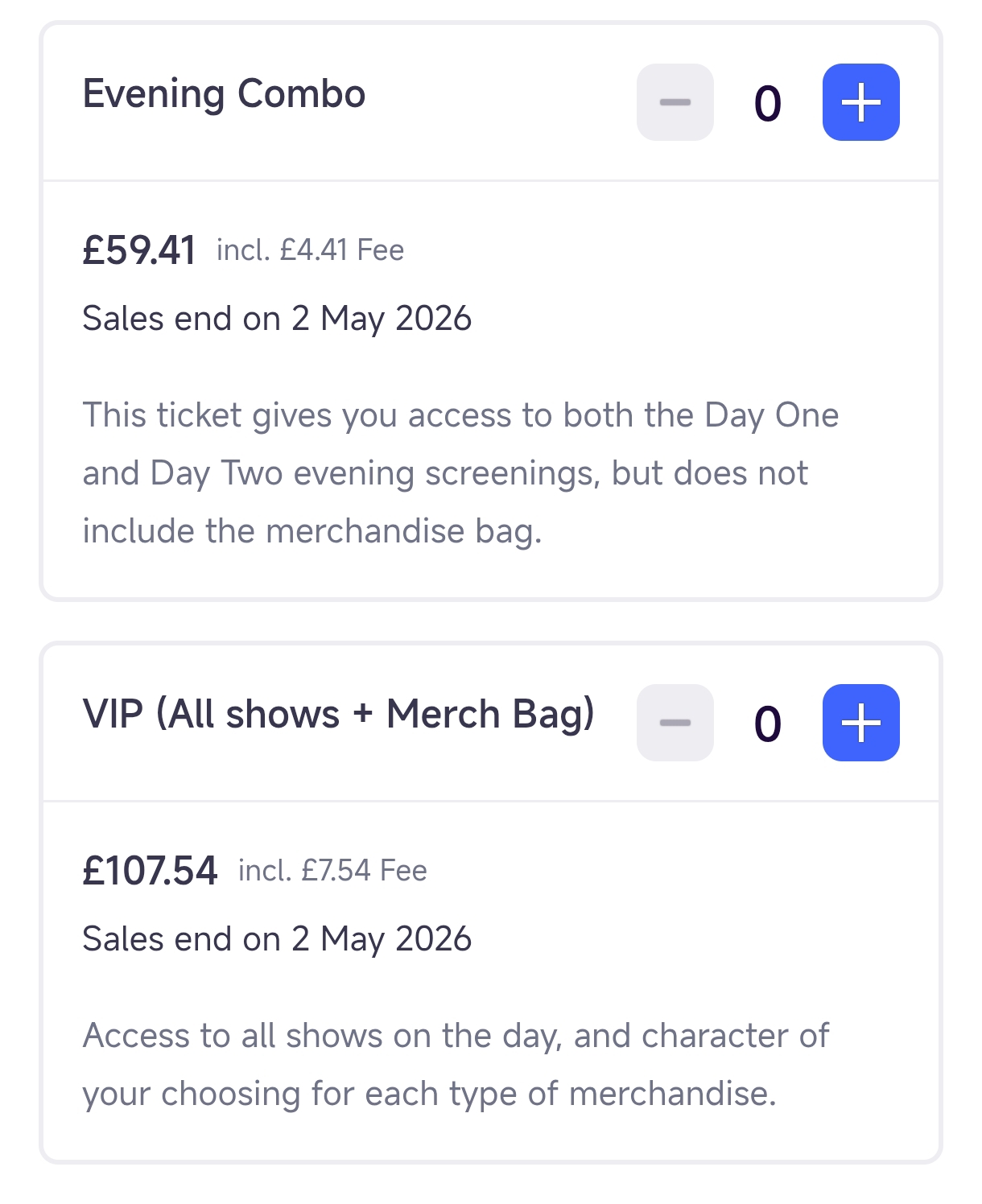Click the £107.54 price

150,871
